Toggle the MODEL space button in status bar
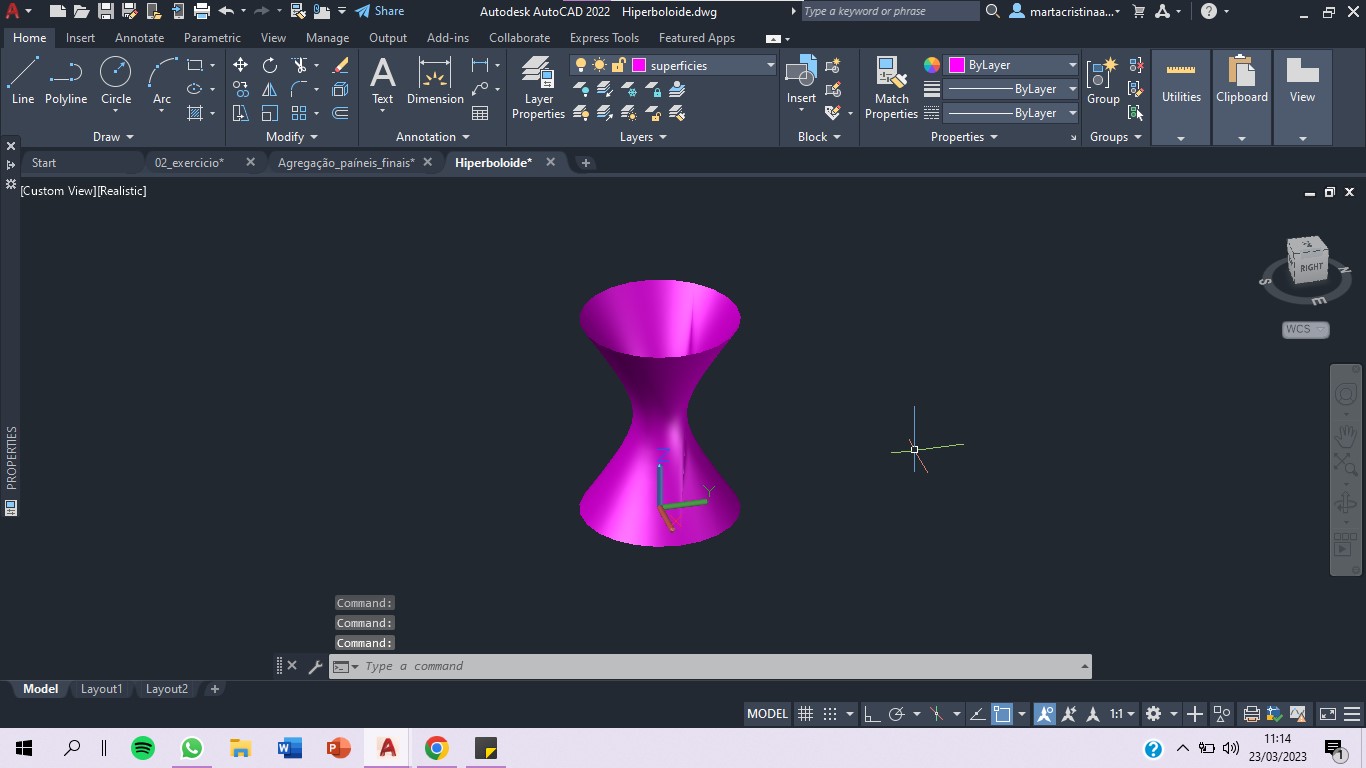 [x=768, y=714]
